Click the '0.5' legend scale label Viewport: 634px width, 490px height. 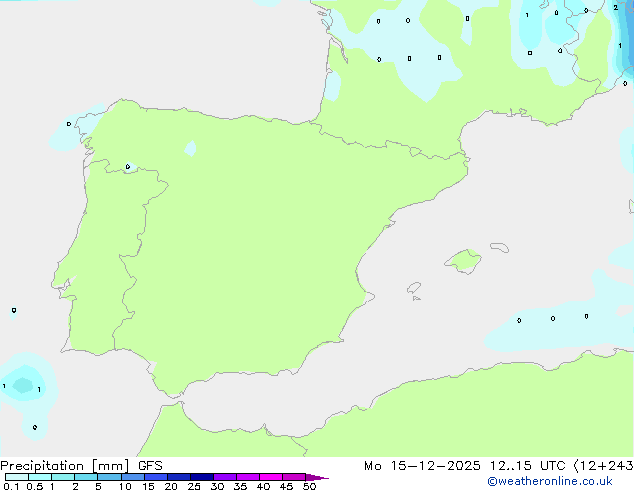tap(35, 486)
